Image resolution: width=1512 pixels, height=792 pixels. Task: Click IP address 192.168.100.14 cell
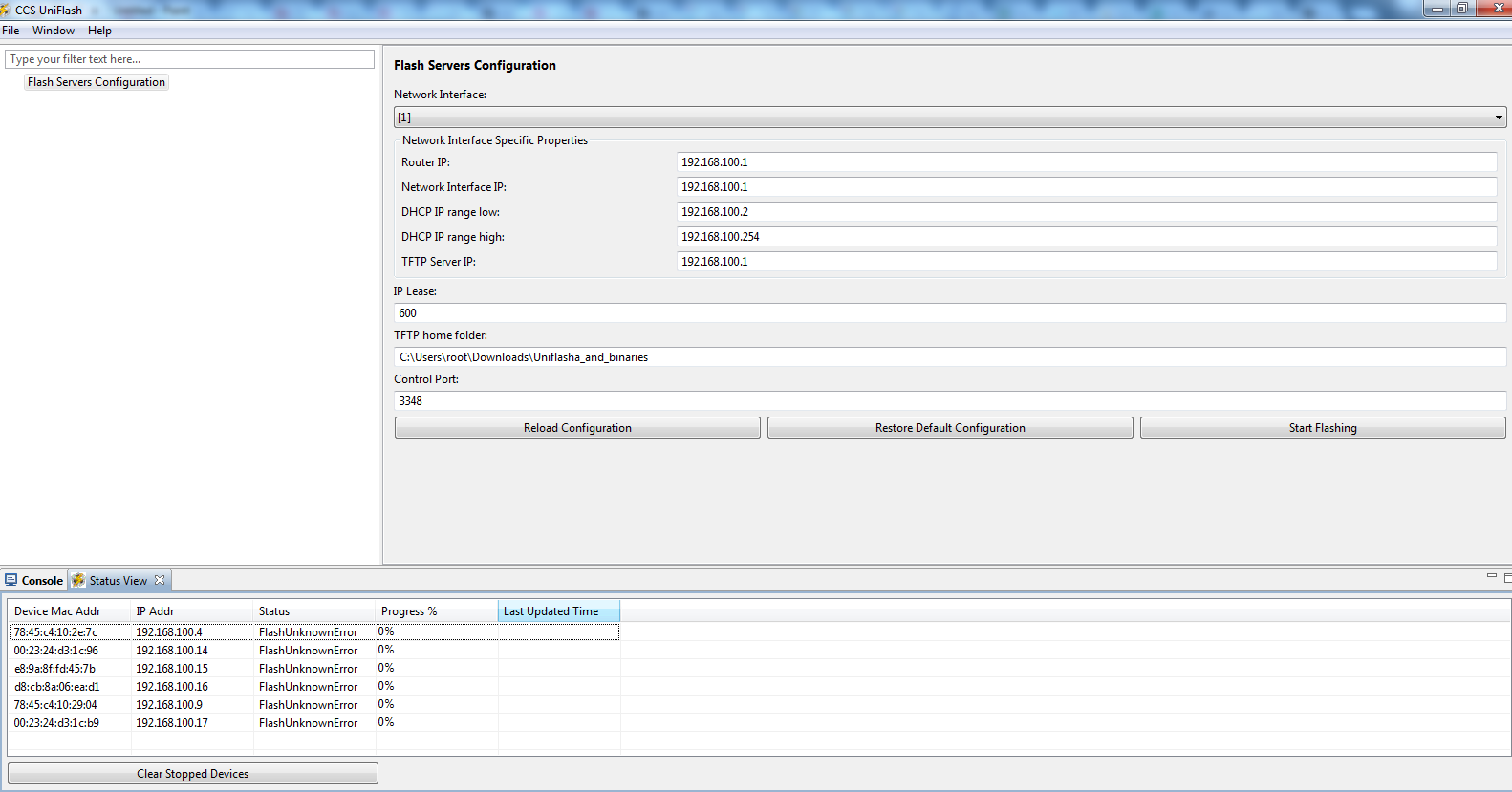point(172,651)
